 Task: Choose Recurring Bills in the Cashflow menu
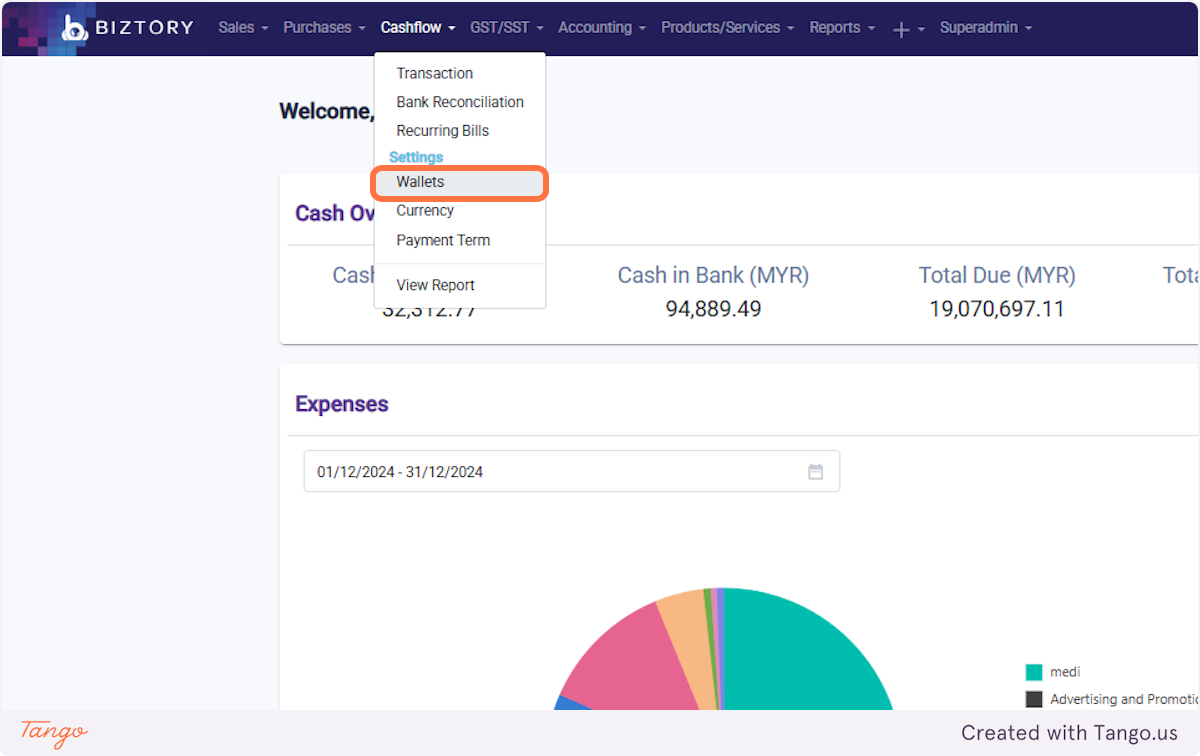[460, 131]
